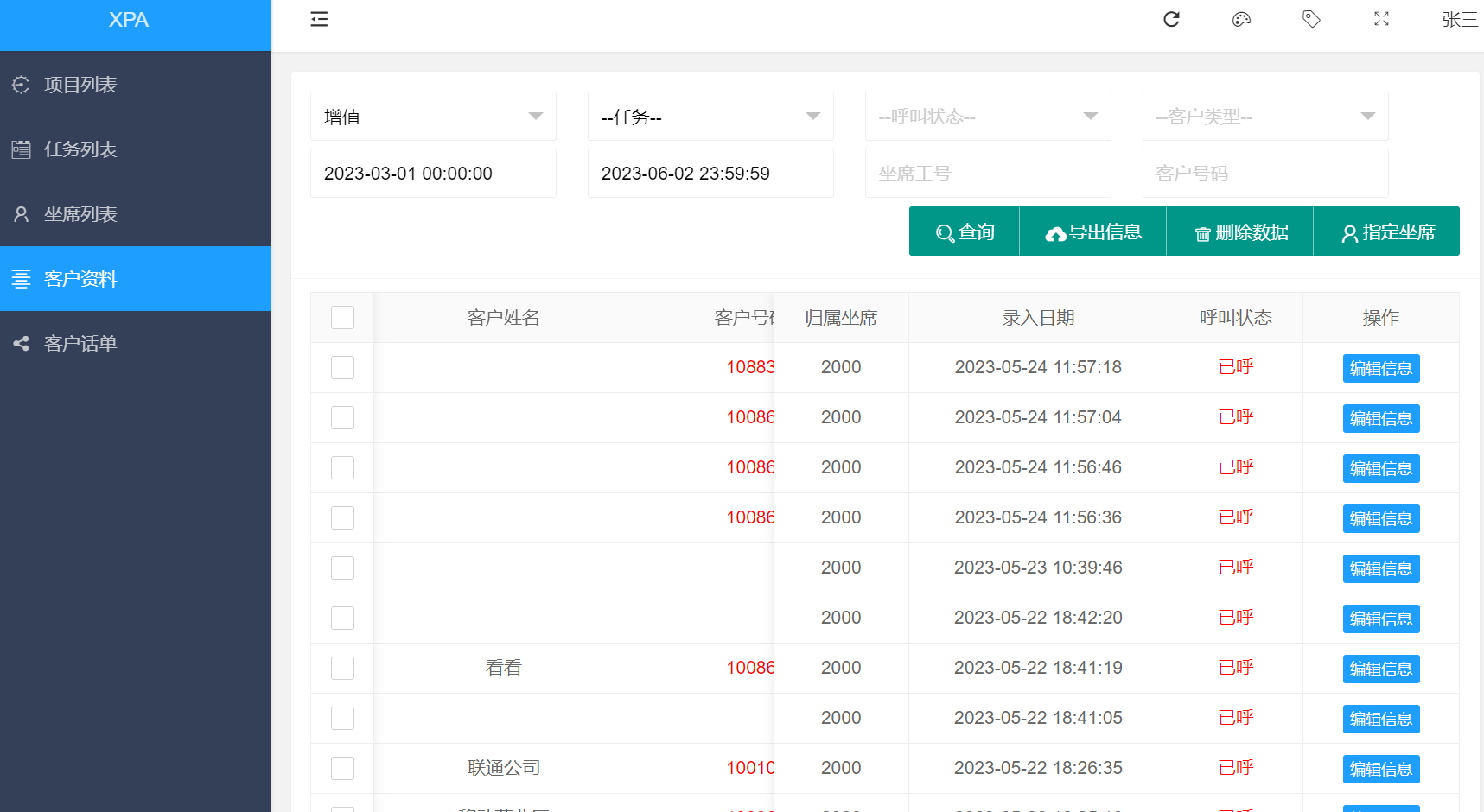Check the row dated 2023-05-24 11:57:18

(x=342, y=368)
